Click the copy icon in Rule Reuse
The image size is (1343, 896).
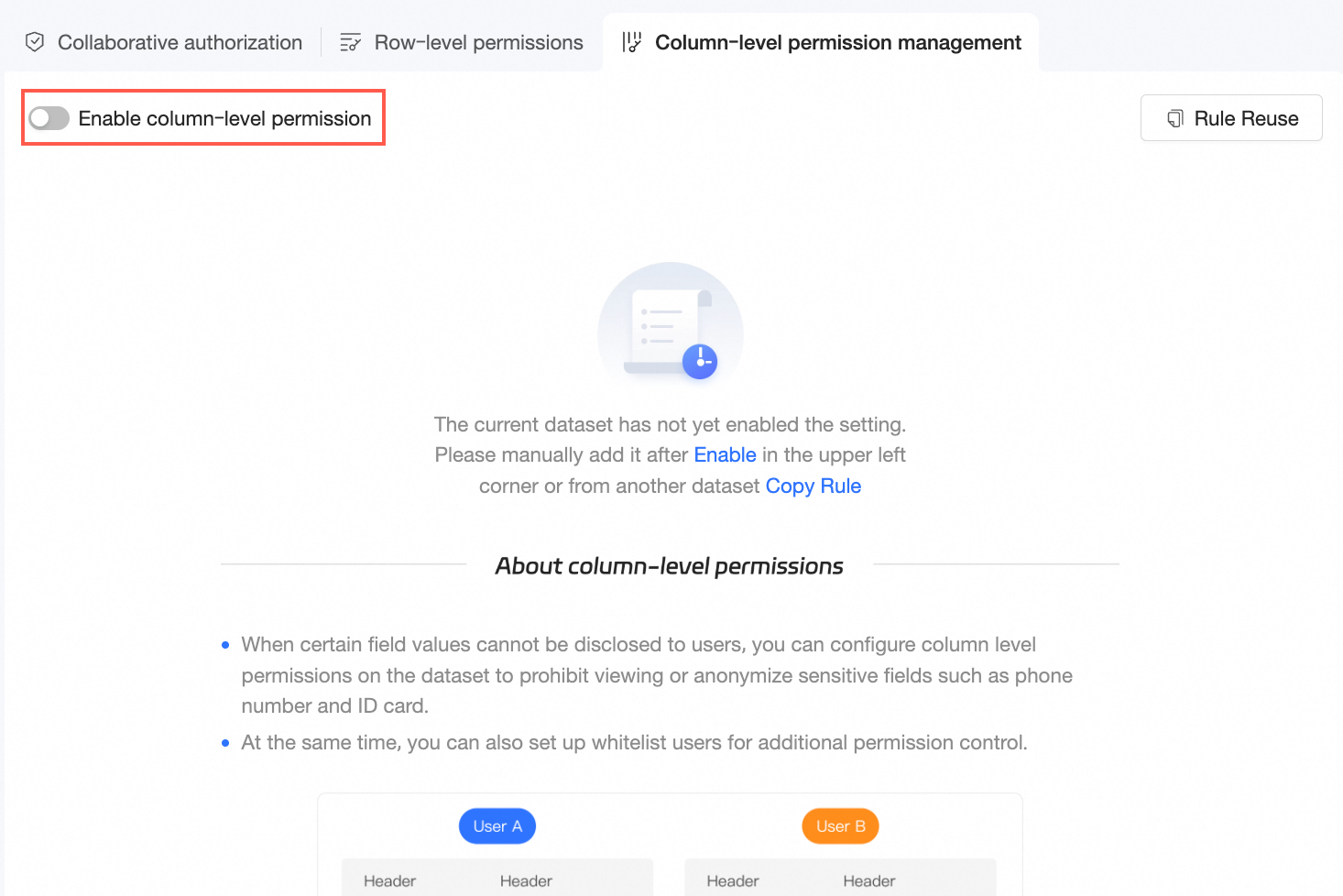1175,118
